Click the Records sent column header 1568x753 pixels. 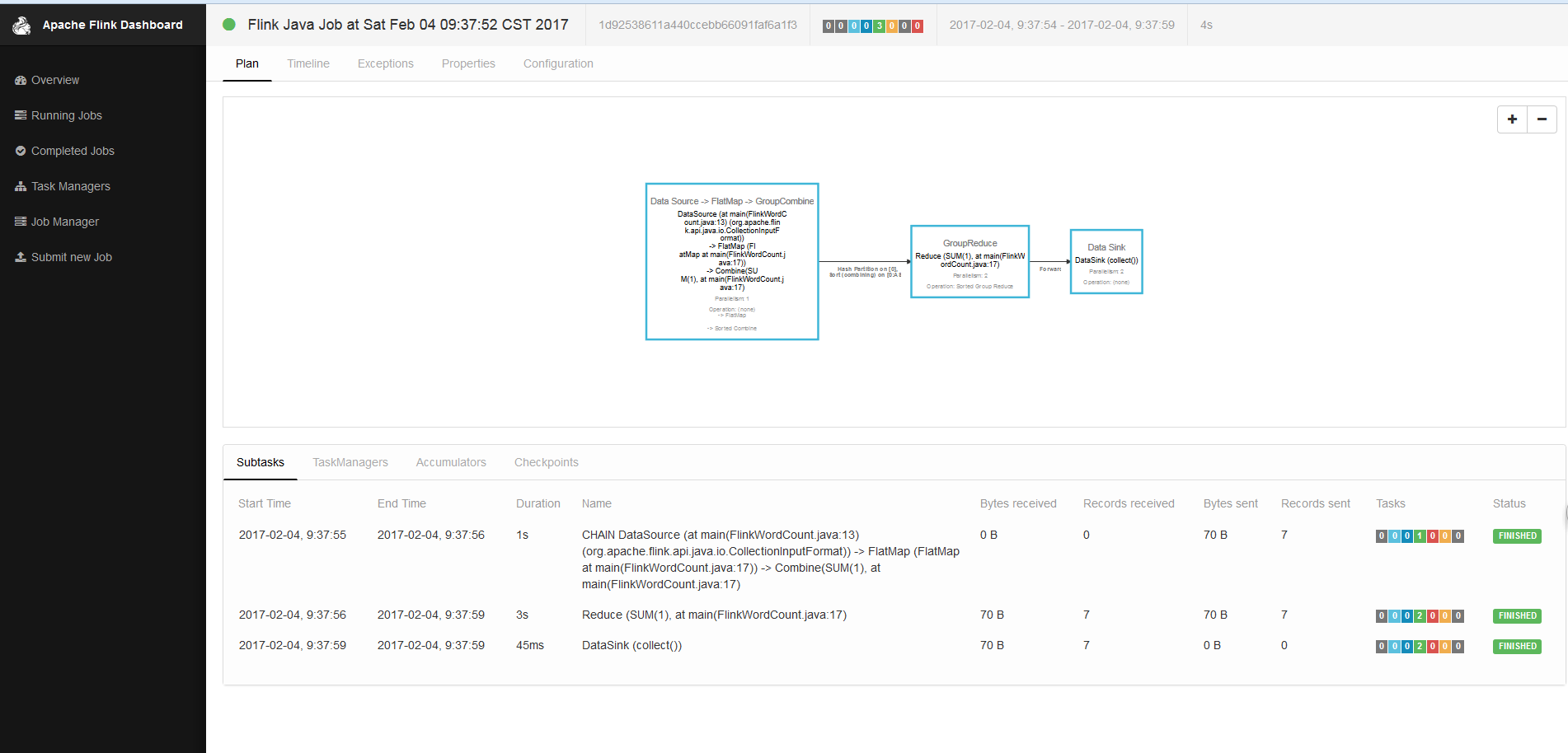[x=1316, y=503]
